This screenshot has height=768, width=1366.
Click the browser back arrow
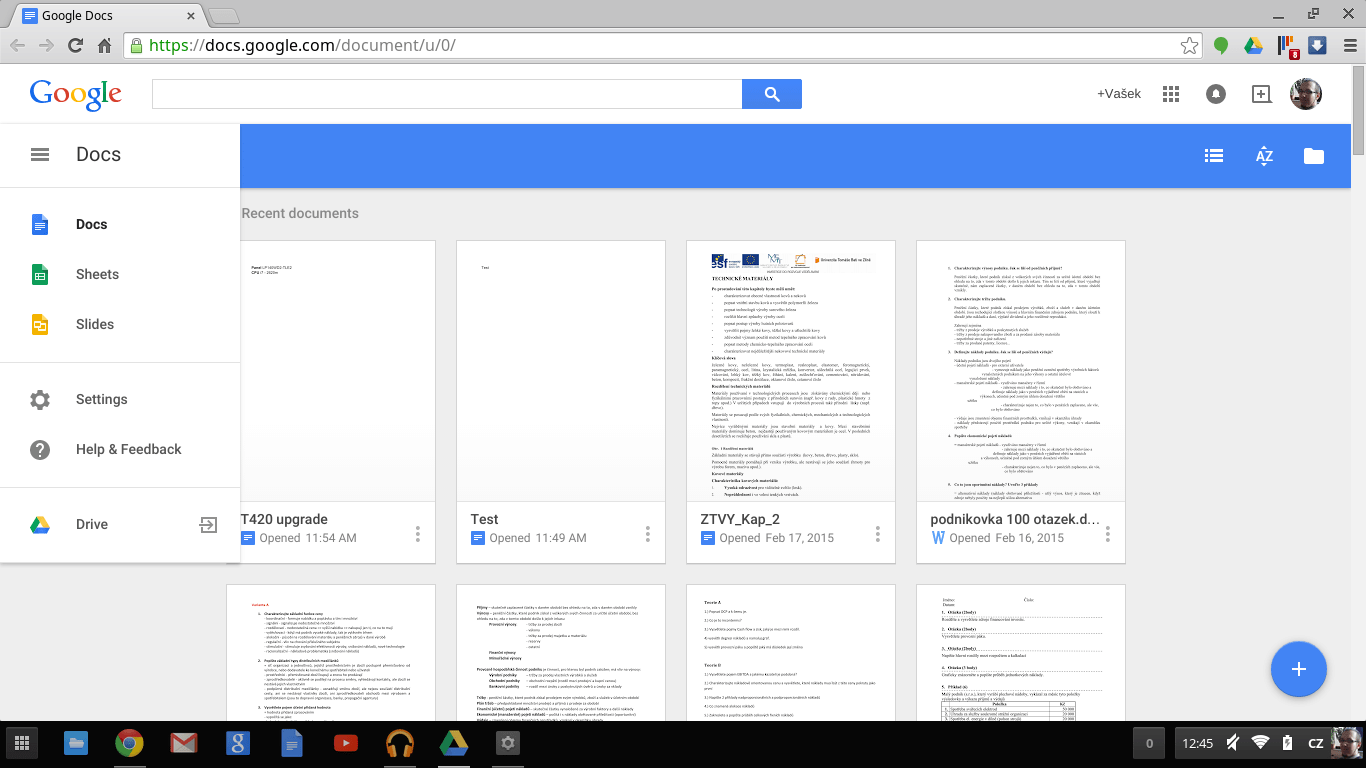[x=18, y=45]
